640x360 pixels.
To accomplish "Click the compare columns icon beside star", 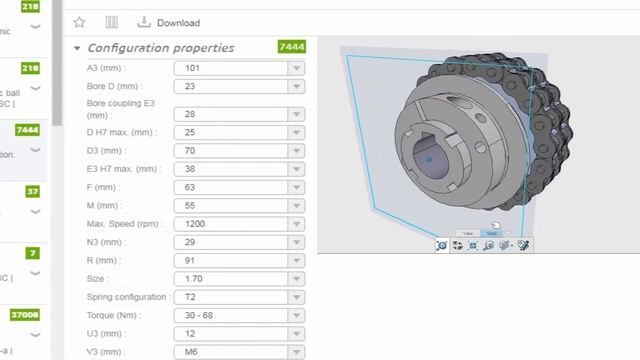I will pyautogui.click(x=111, y=22).
